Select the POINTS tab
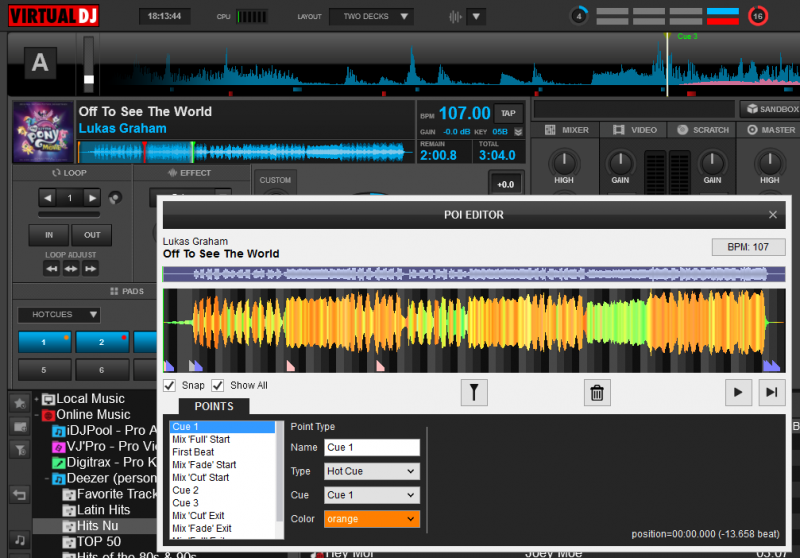800x558 pixels. 214,407
